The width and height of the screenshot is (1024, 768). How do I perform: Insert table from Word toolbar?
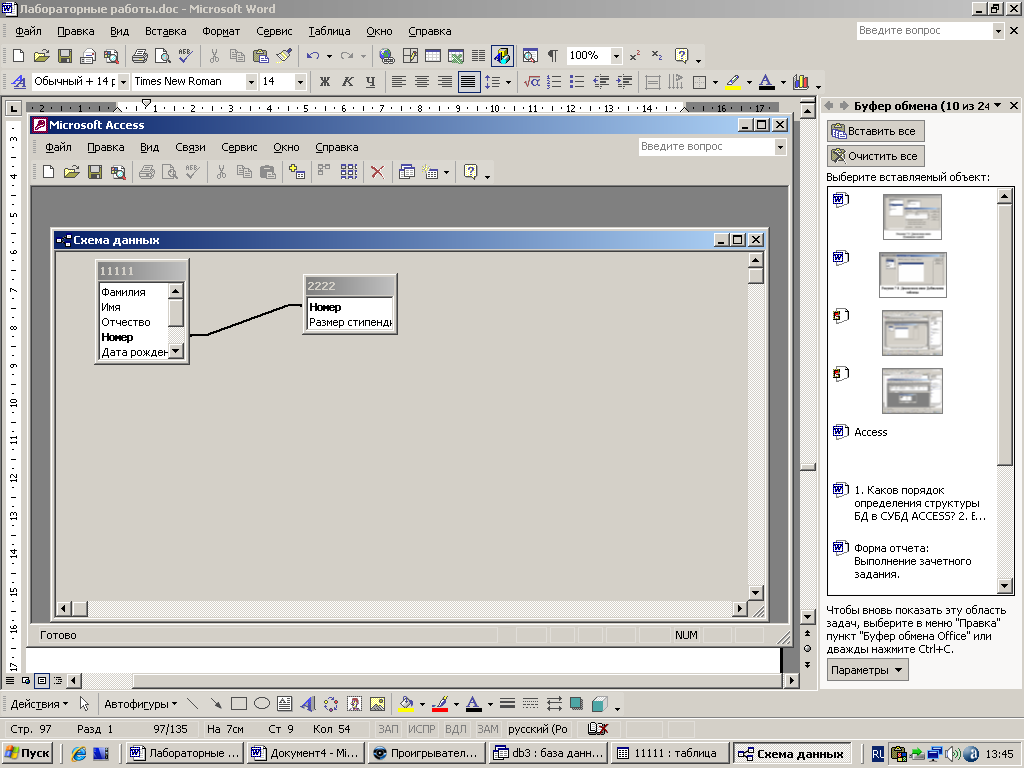pos(433,56)
